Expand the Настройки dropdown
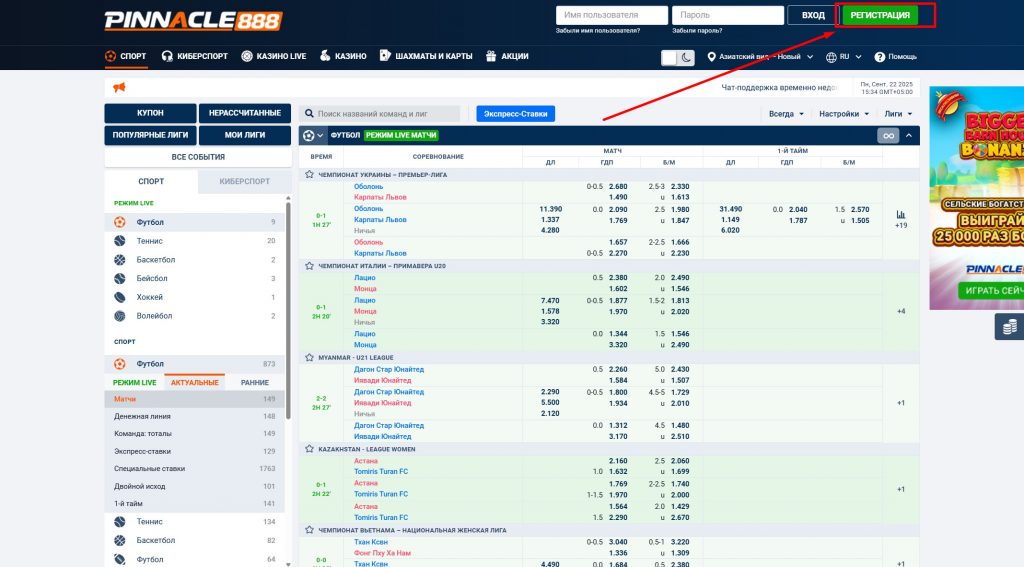Viewport: 1024px width, 567px height. click(x=844, y=114)
